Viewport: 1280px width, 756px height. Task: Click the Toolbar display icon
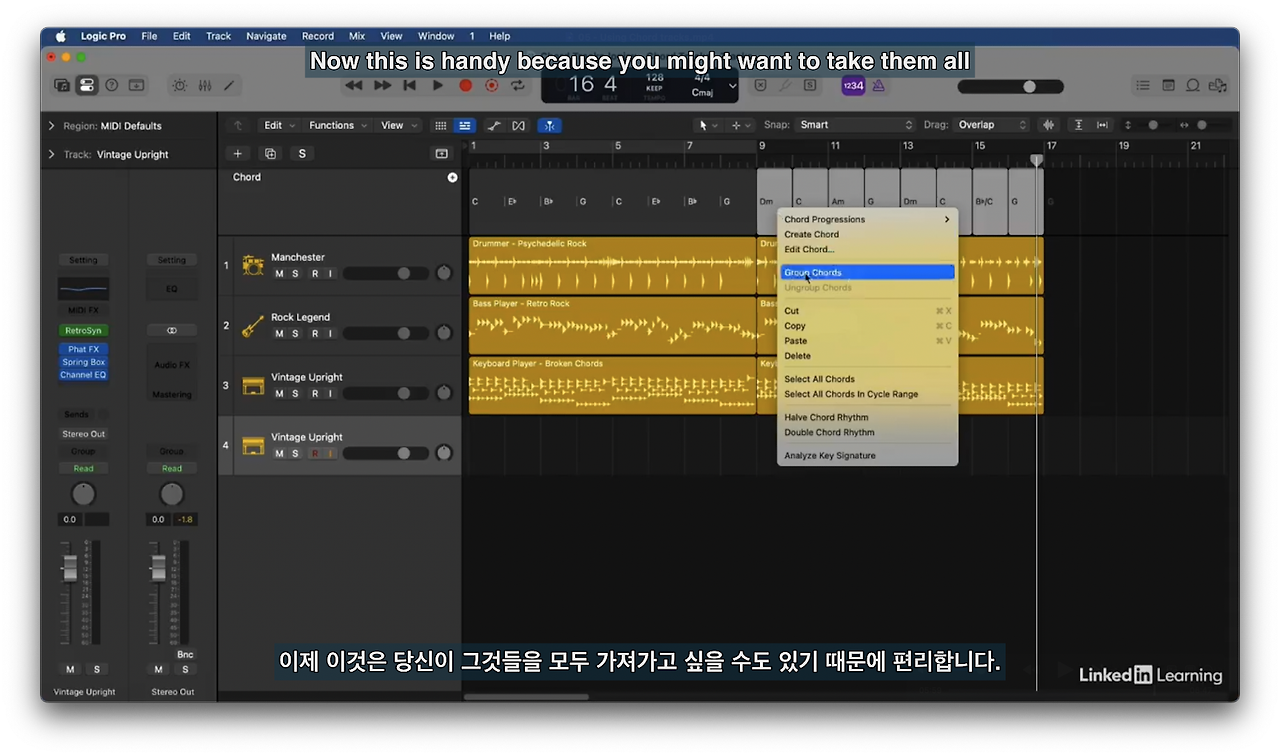(137, 86)
